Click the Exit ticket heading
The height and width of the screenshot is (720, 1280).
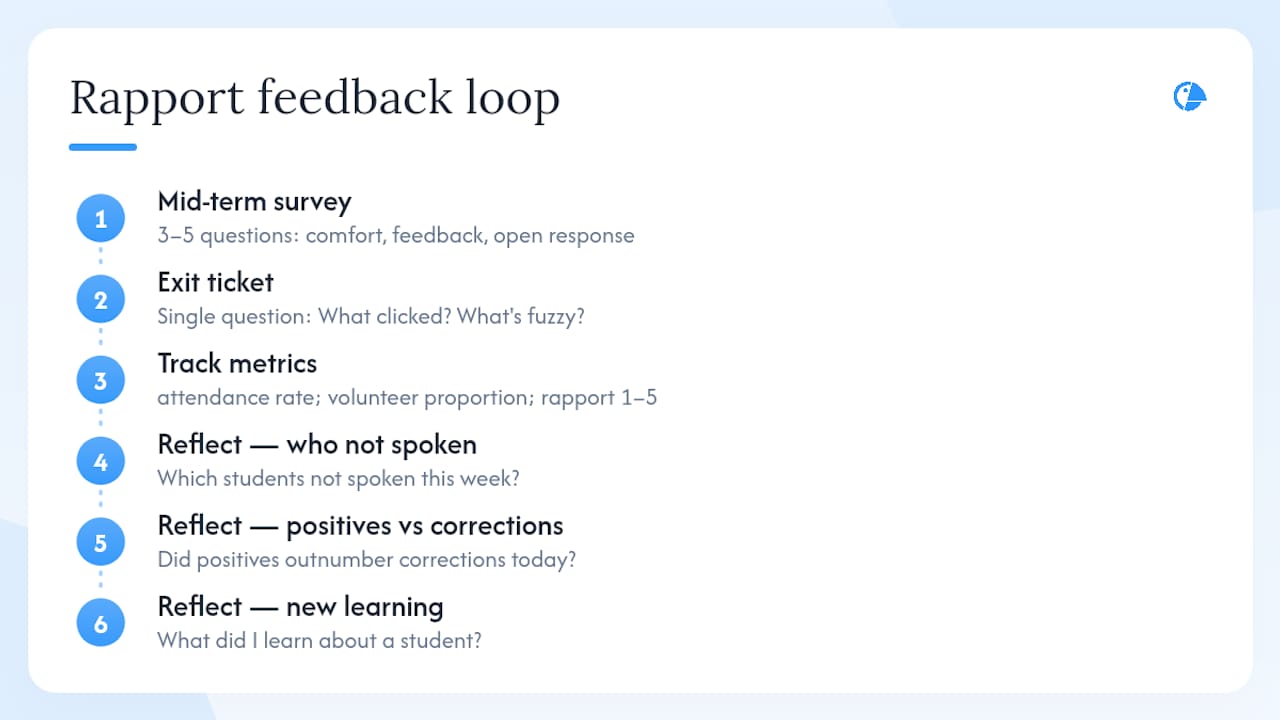pos(215,282)
